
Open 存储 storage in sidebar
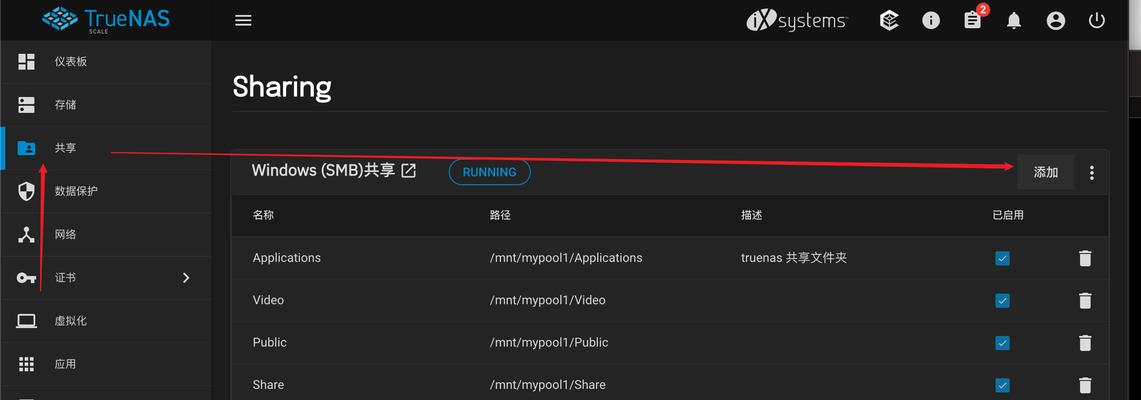tap(106, 105)
